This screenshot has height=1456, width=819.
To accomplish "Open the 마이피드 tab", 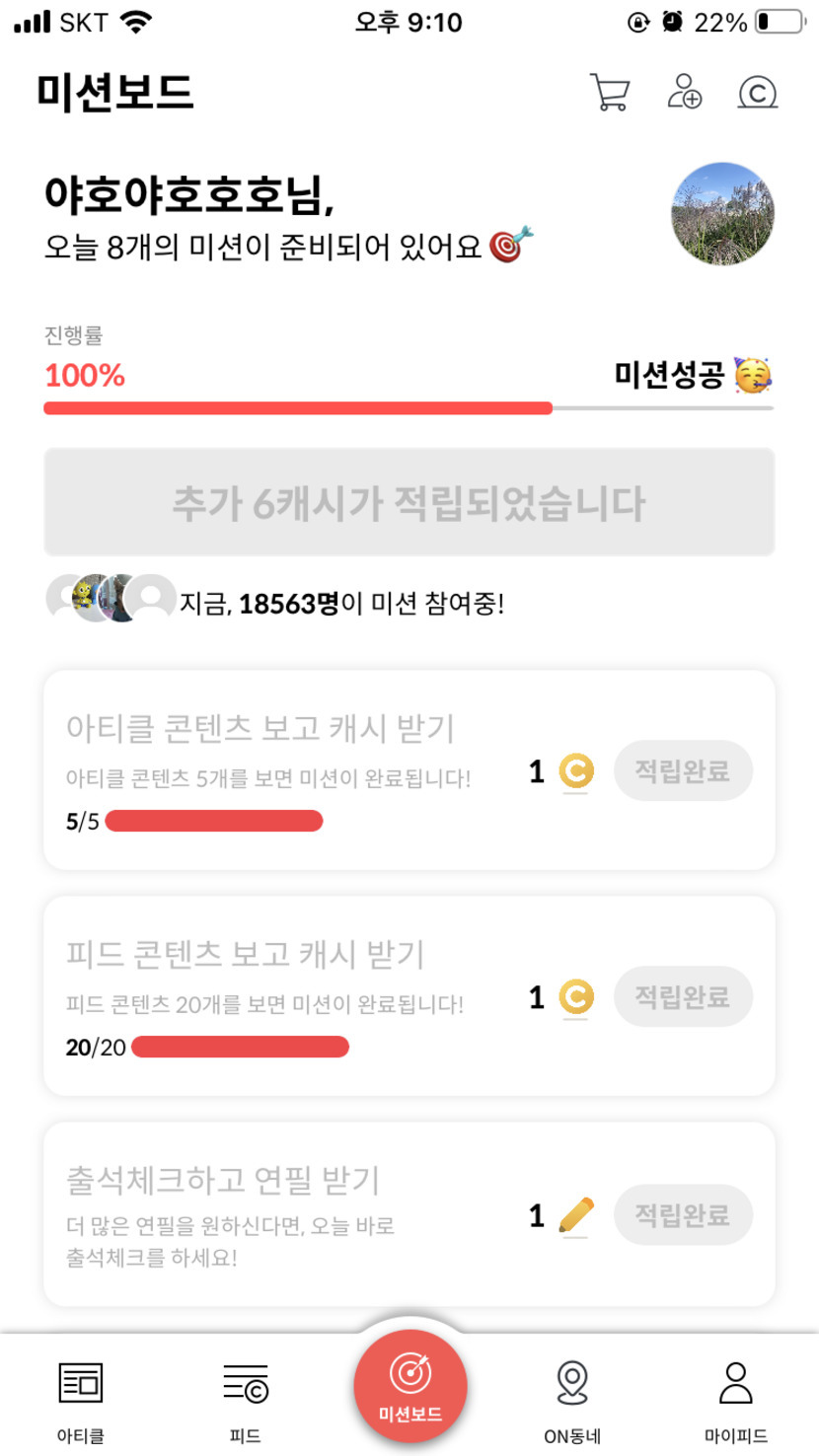I will [x=736, y=1403].
